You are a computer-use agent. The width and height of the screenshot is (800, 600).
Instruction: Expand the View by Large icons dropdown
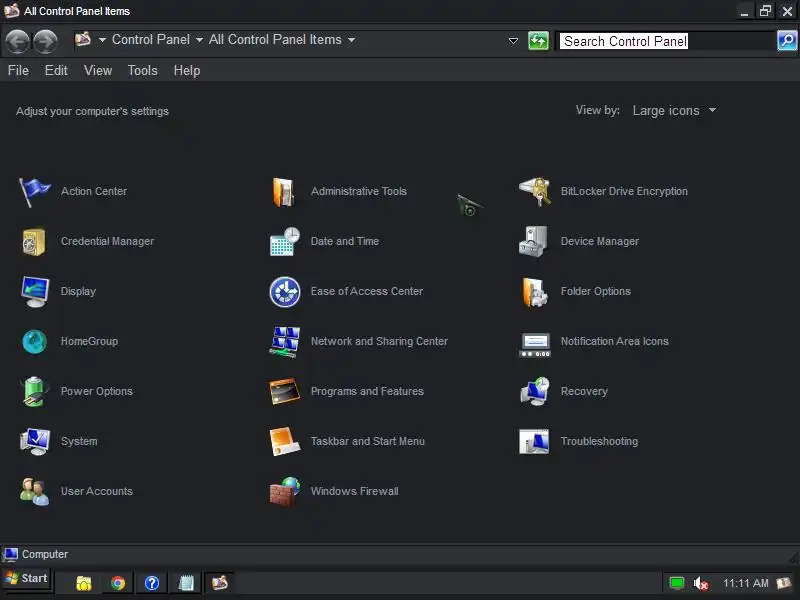coord(674,111)
